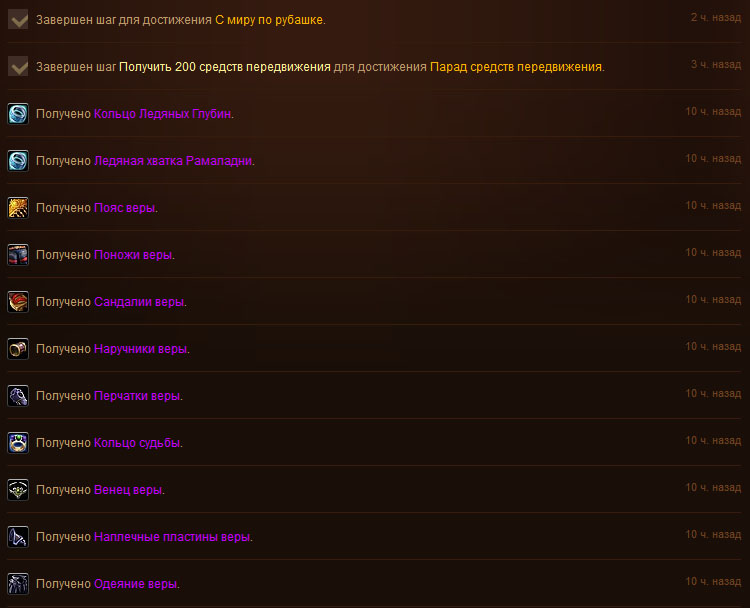
Task: Follow the Ледяная хватка Рамаладни link
Action: 172,161
